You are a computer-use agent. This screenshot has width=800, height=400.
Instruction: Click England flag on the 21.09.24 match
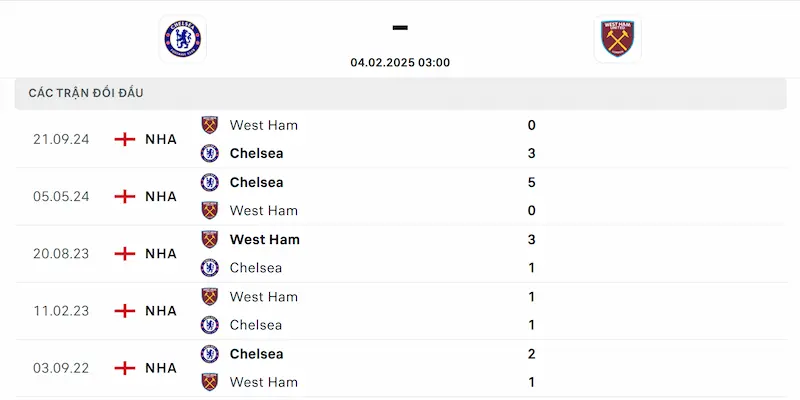pos(125,139)
